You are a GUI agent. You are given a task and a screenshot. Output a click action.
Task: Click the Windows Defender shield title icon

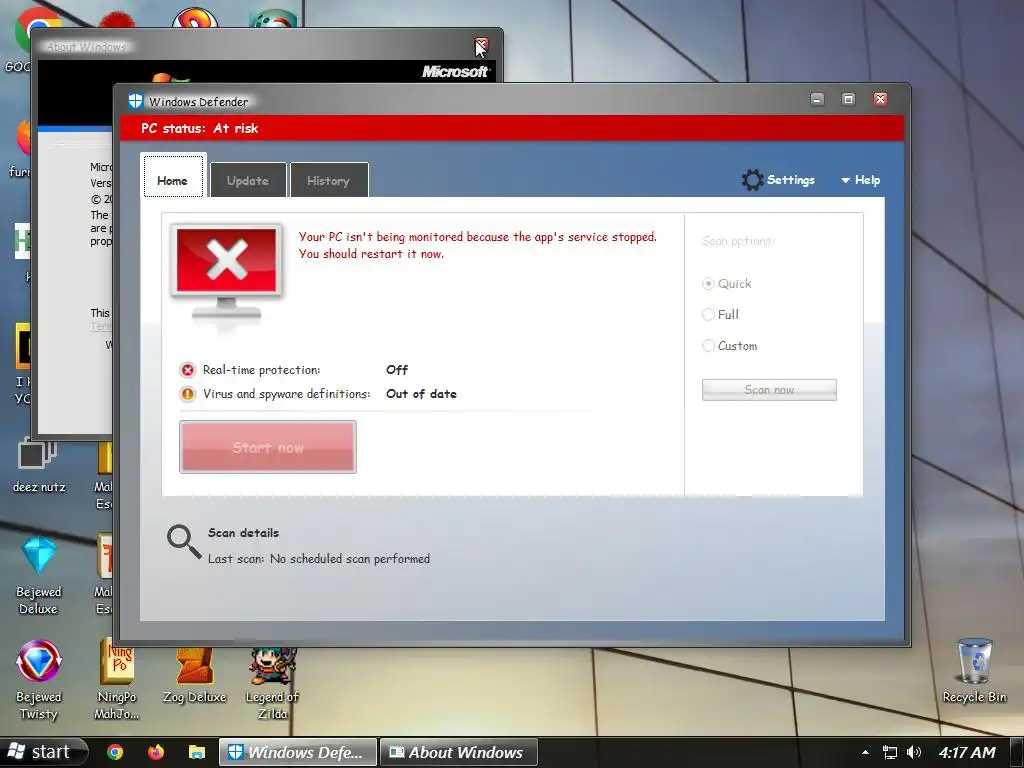(135, 101)
